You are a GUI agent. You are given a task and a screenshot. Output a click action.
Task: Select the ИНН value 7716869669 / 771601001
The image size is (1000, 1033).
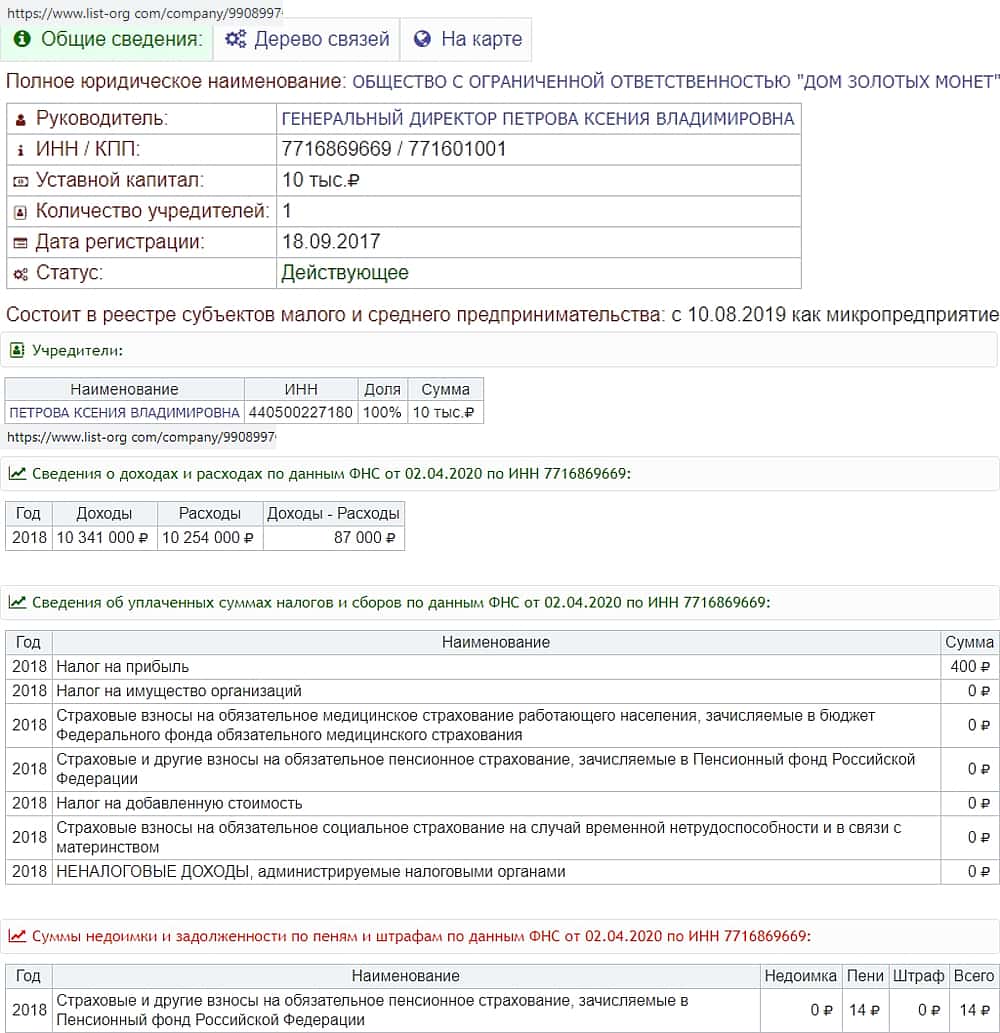[x=394, y=150]
